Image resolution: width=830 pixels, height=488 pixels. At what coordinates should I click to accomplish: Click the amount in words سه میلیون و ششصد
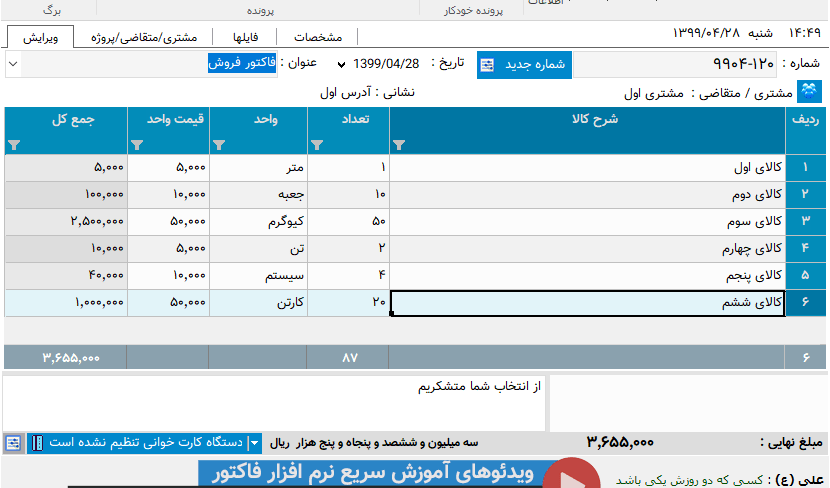click(374, 443)
